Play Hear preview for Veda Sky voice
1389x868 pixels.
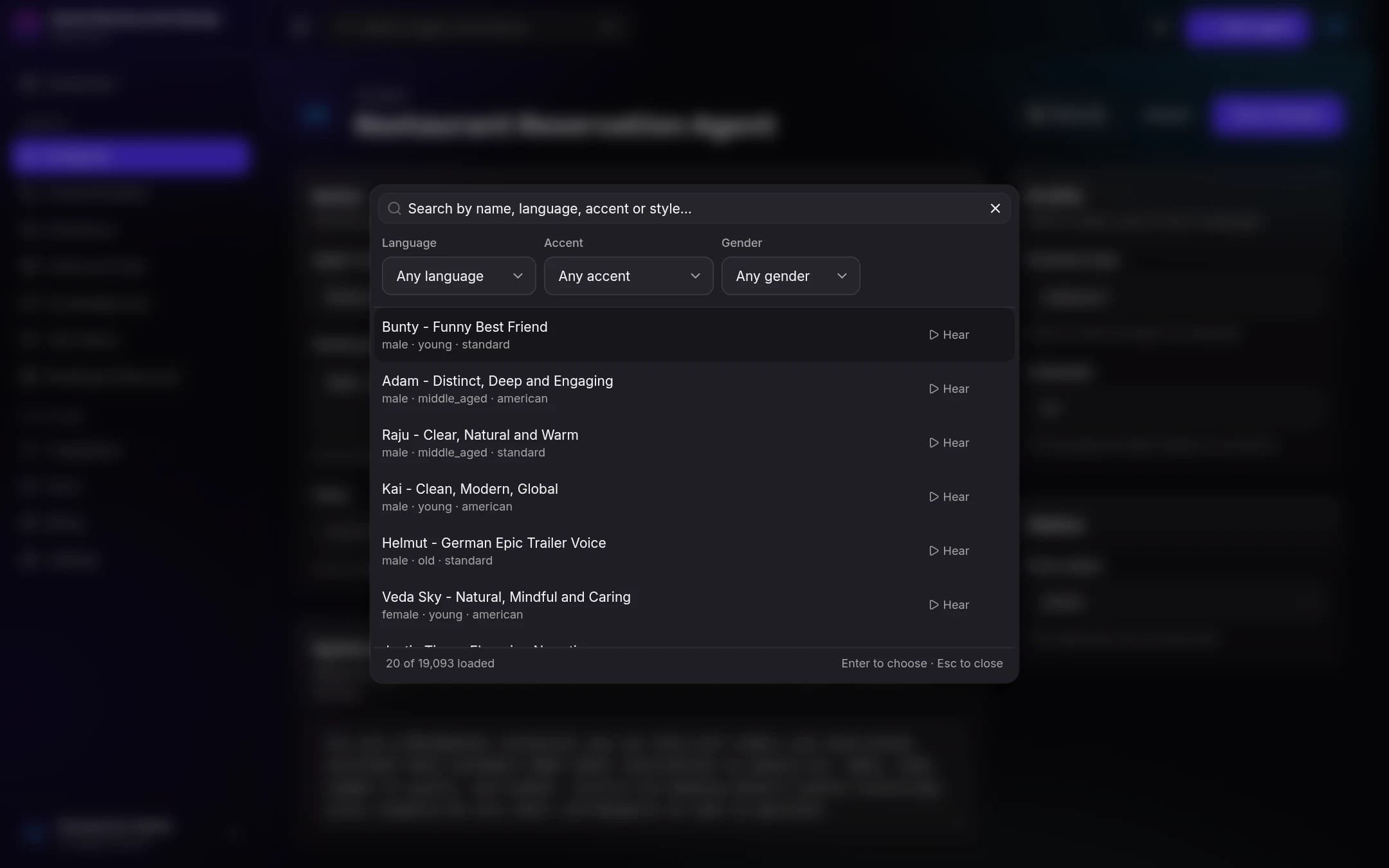[949, 605]
